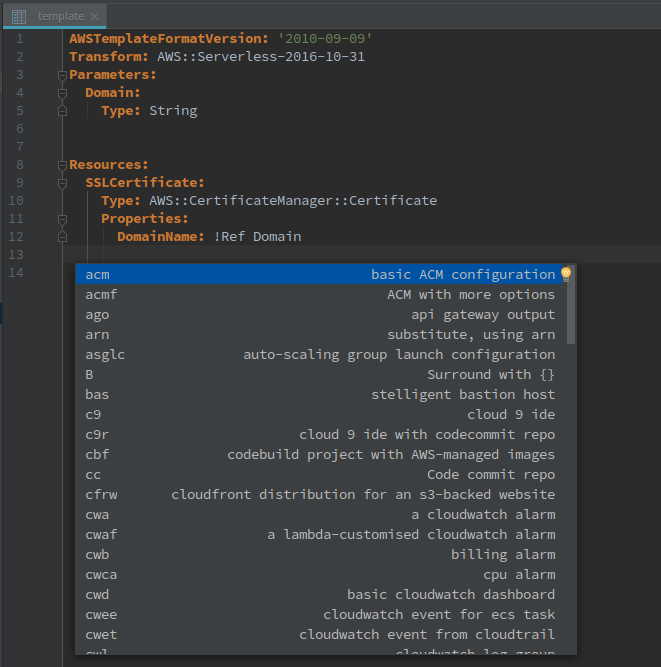Click the lightbulb intention icon
Viewport: 661px width, 667px height.
point(566,274)
